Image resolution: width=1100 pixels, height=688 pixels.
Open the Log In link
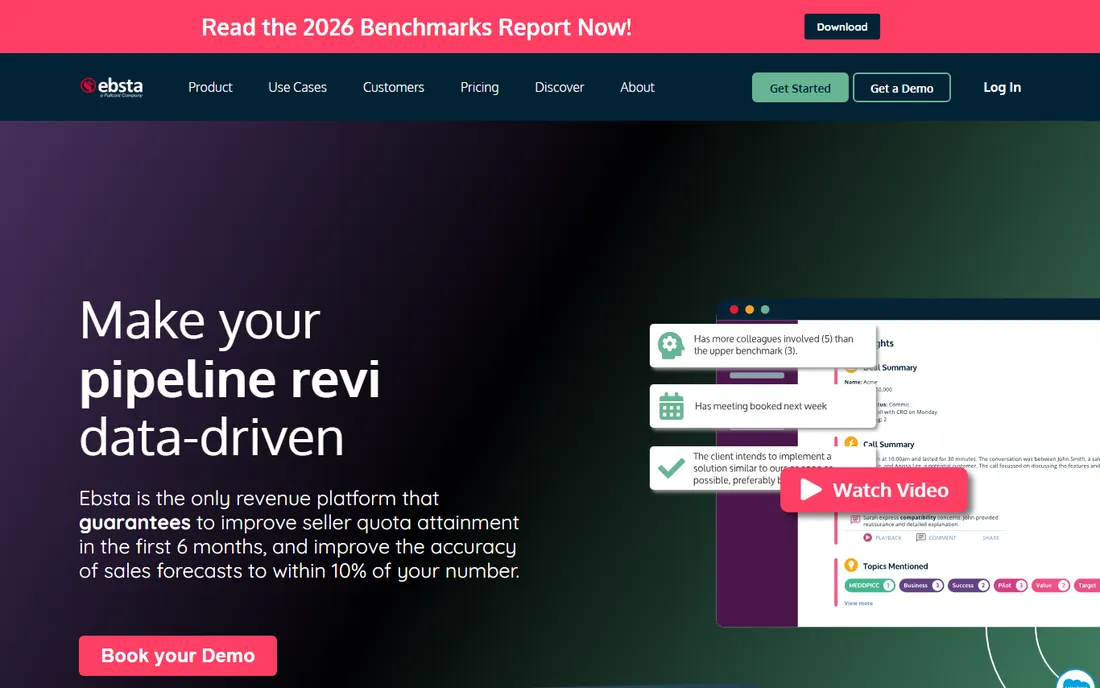tap(1002, 87)
